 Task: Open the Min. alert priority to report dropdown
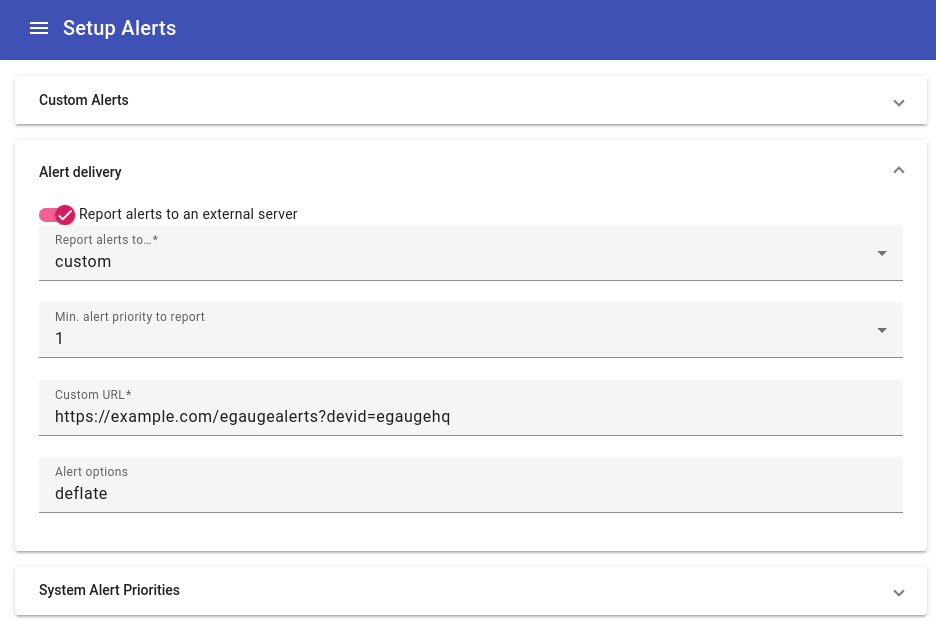click(x=470, y=330)
